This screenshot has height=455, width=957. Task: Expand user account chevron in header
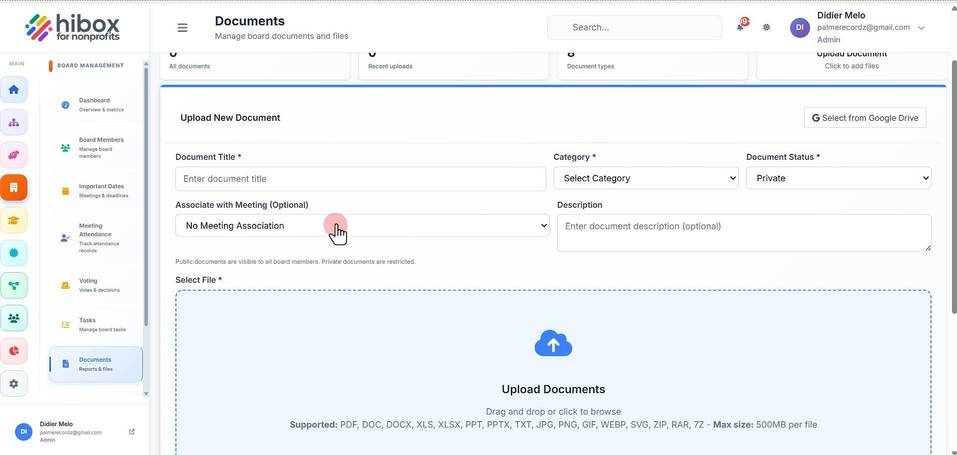click(x=921, y=27)
